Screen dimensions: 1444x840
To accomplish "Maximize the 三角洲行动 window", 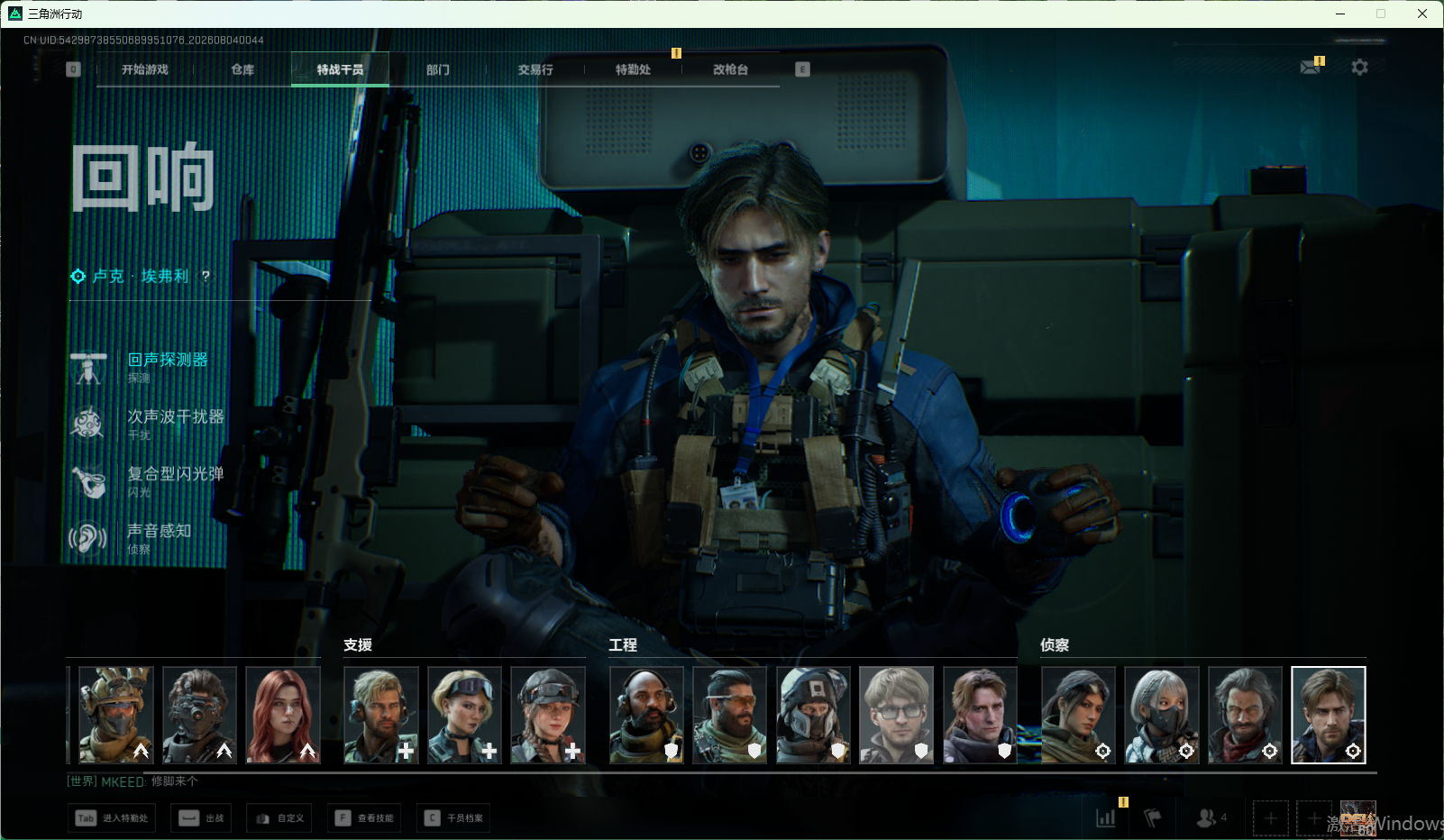I will pyautogui.click(x=1381, y=14).
